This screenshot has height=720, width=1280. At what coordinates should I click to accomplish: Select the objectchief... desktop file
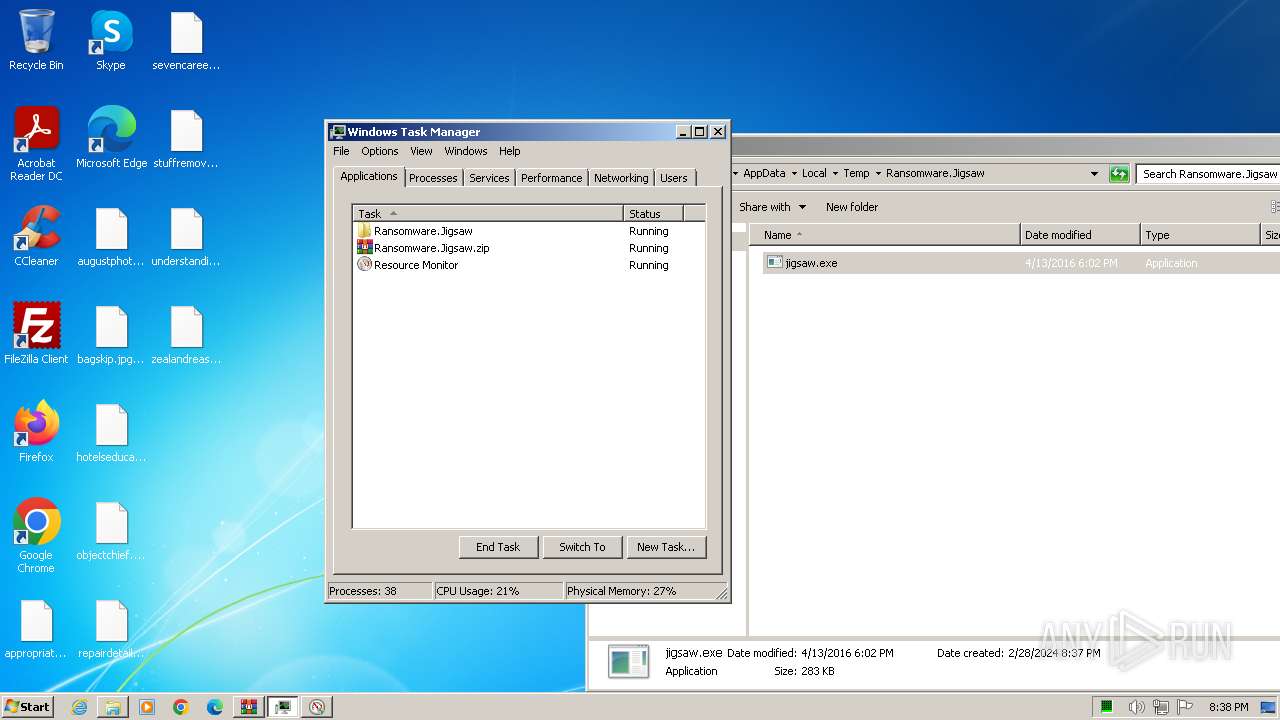[x=111, y=530]
